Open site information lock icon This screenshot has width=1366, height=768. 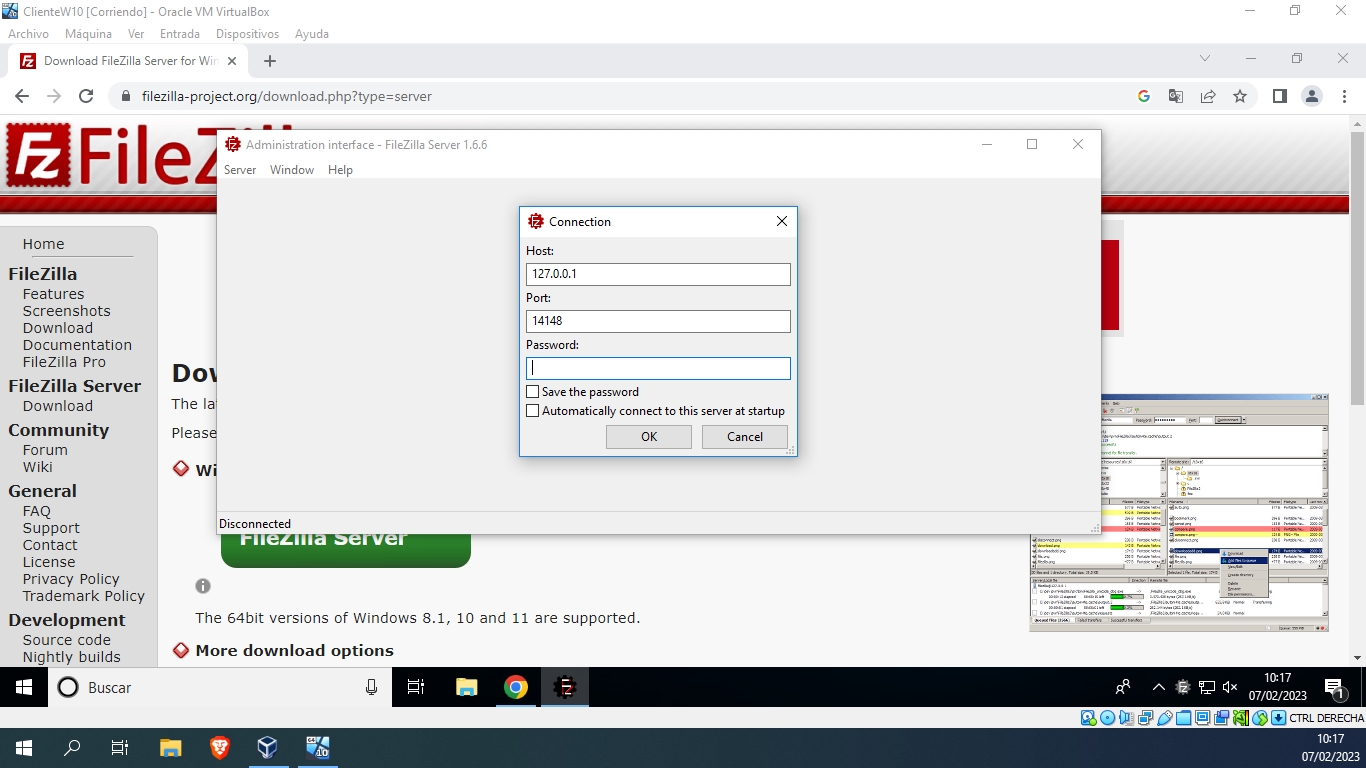point(126,97)
